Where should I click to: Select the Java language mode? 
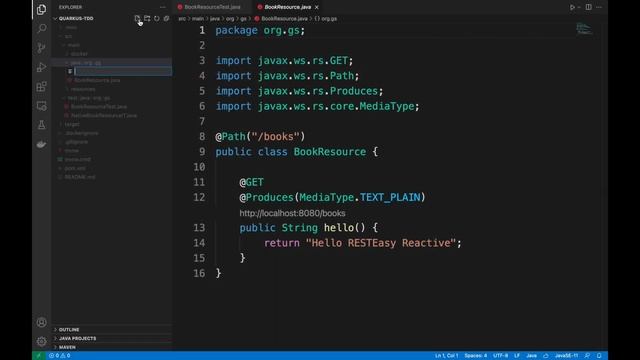point(531,356)
